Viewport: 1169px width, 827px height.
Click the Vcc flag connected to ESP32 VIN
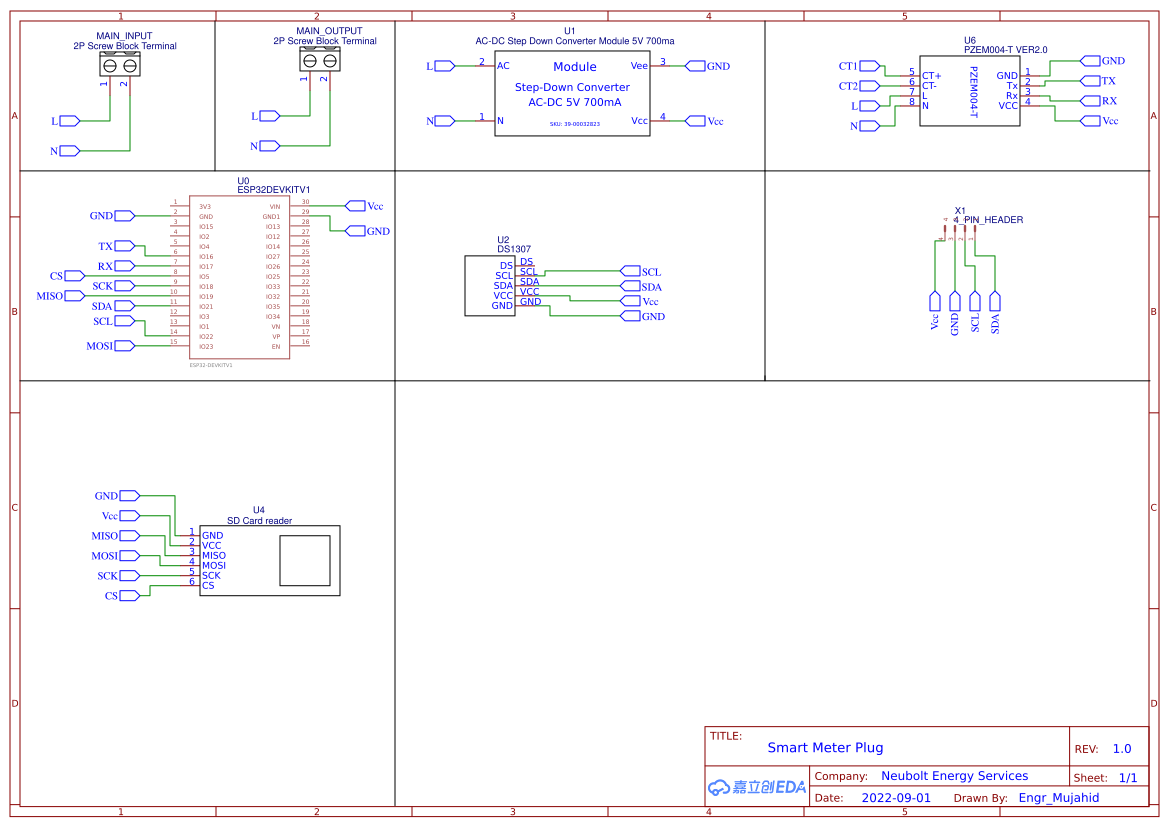click(356, 205)
